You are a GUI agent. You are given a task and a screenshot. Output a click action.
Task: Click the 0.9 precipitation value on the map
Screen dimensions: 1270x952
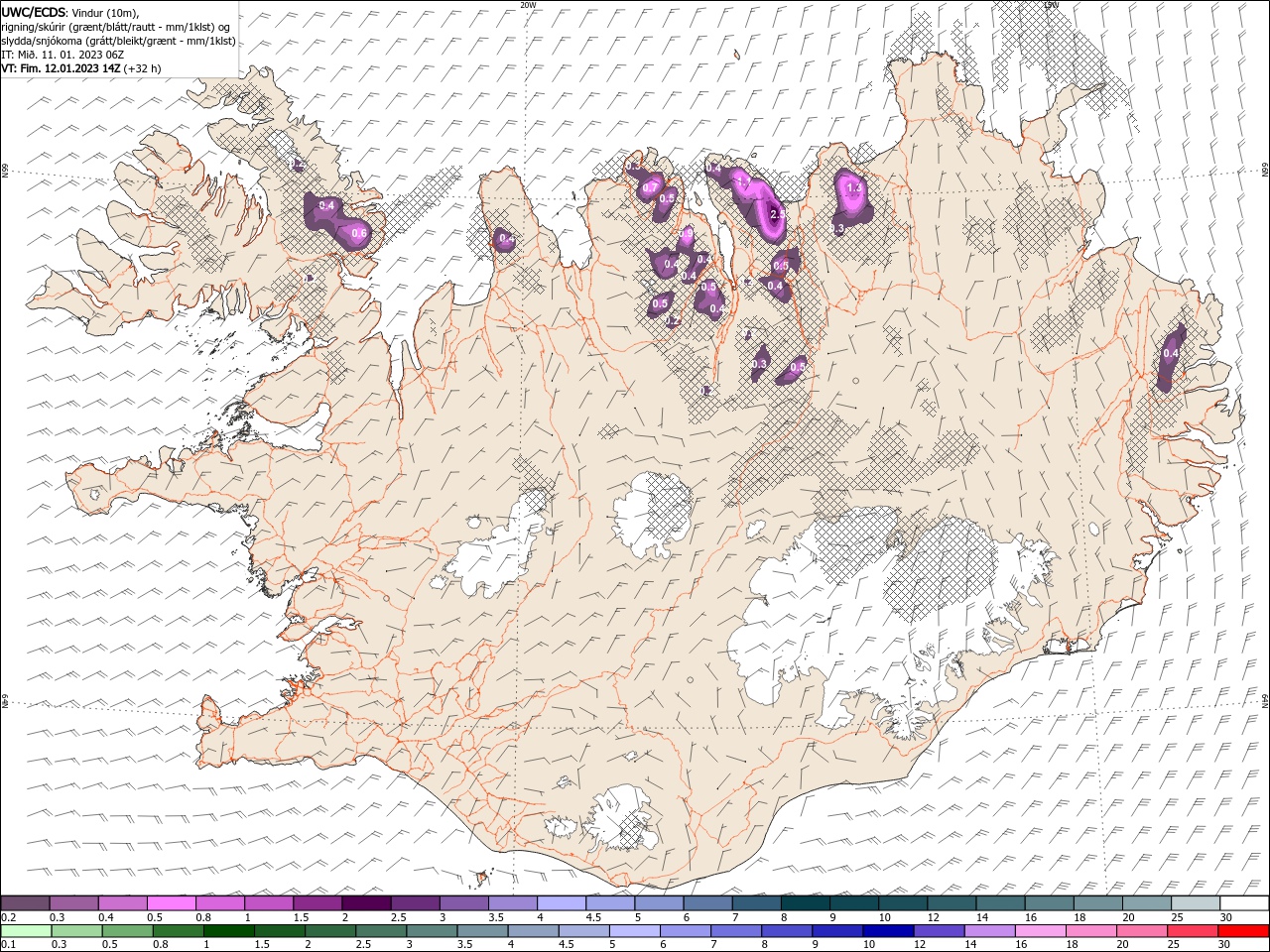click(x=687, y=234)
